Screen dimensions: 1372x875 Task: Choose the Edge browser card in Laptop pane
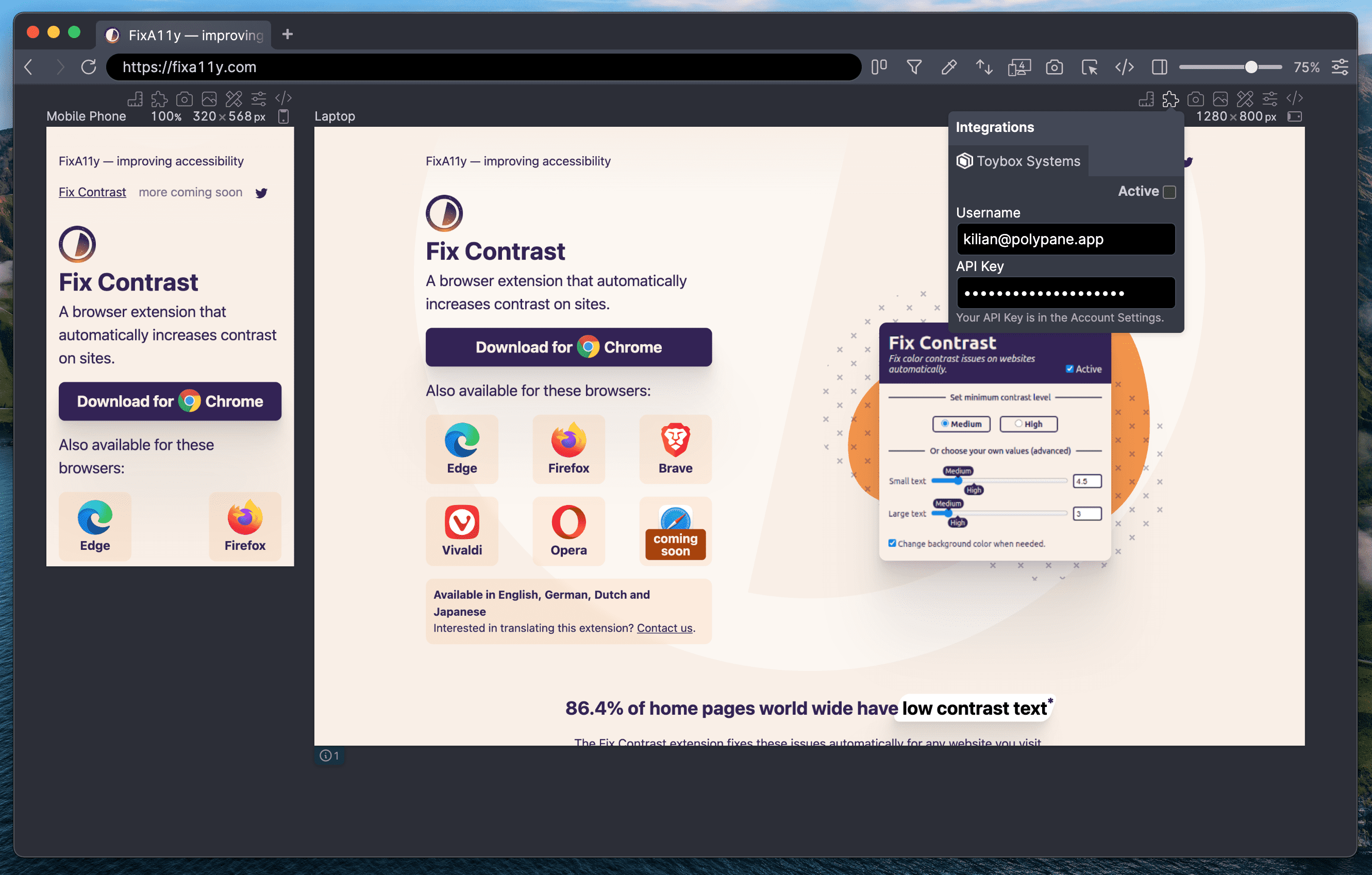coord(461,449)
